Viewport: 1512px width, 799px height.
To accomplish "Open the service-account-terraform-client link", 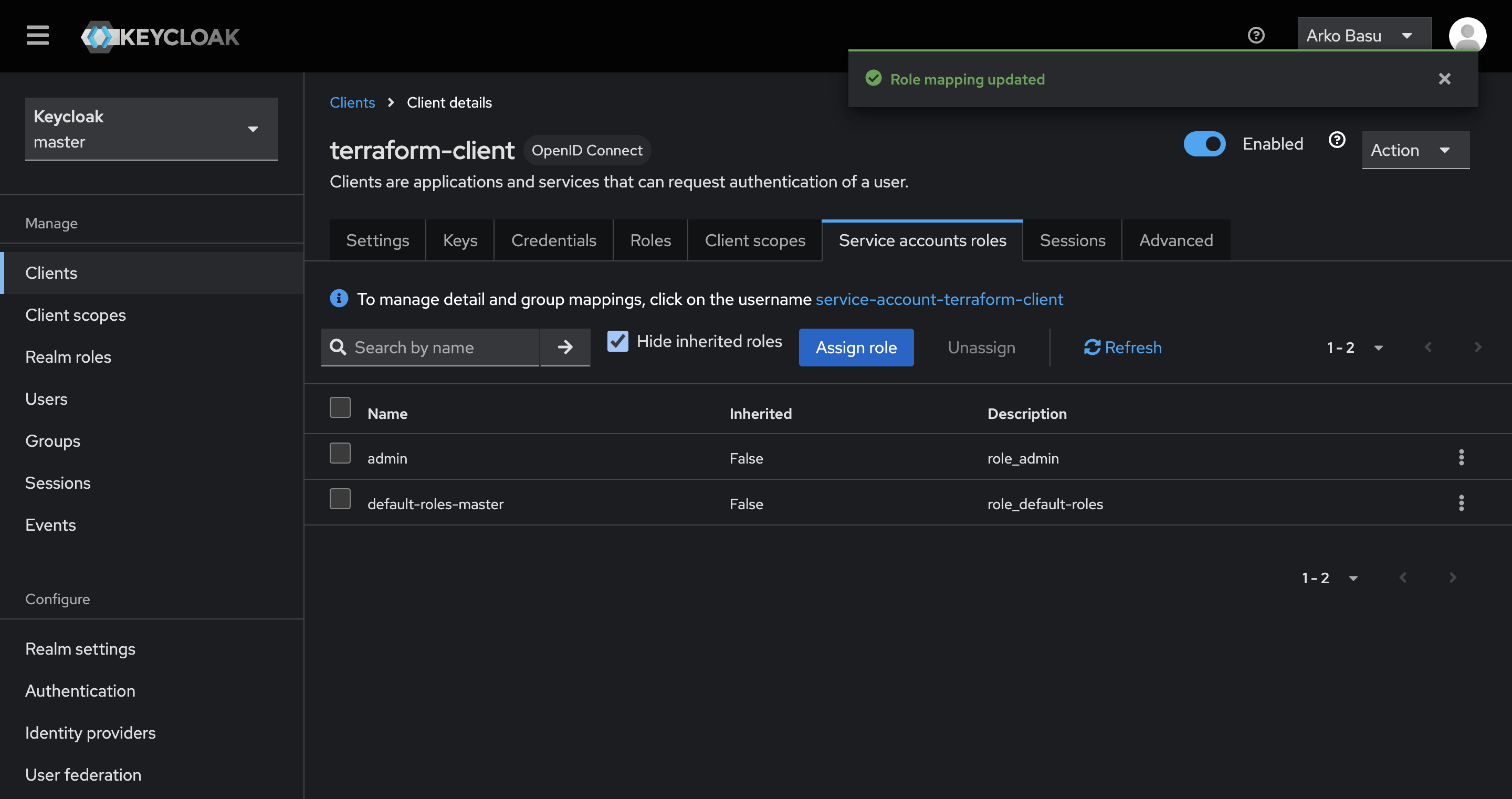I will [x=939, y=299].
